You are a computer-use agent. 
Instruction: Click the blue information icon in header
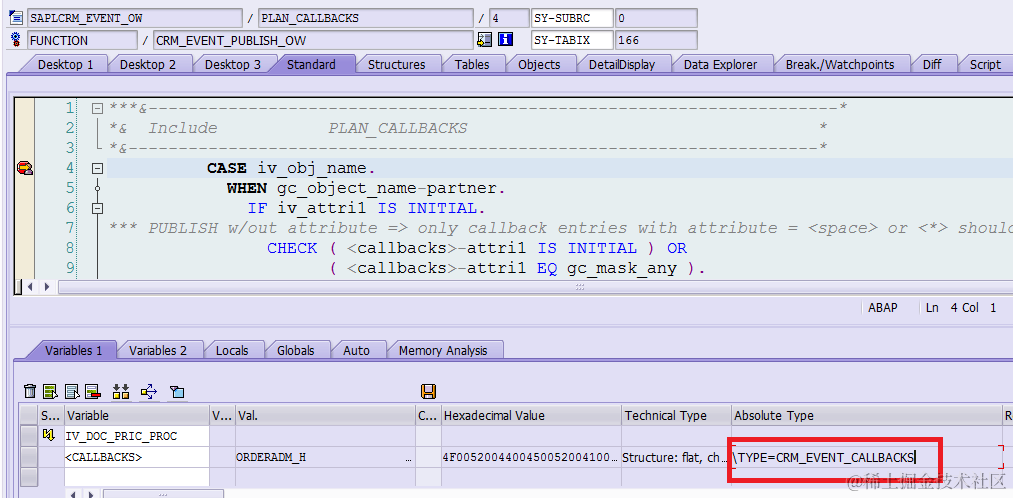506,40
